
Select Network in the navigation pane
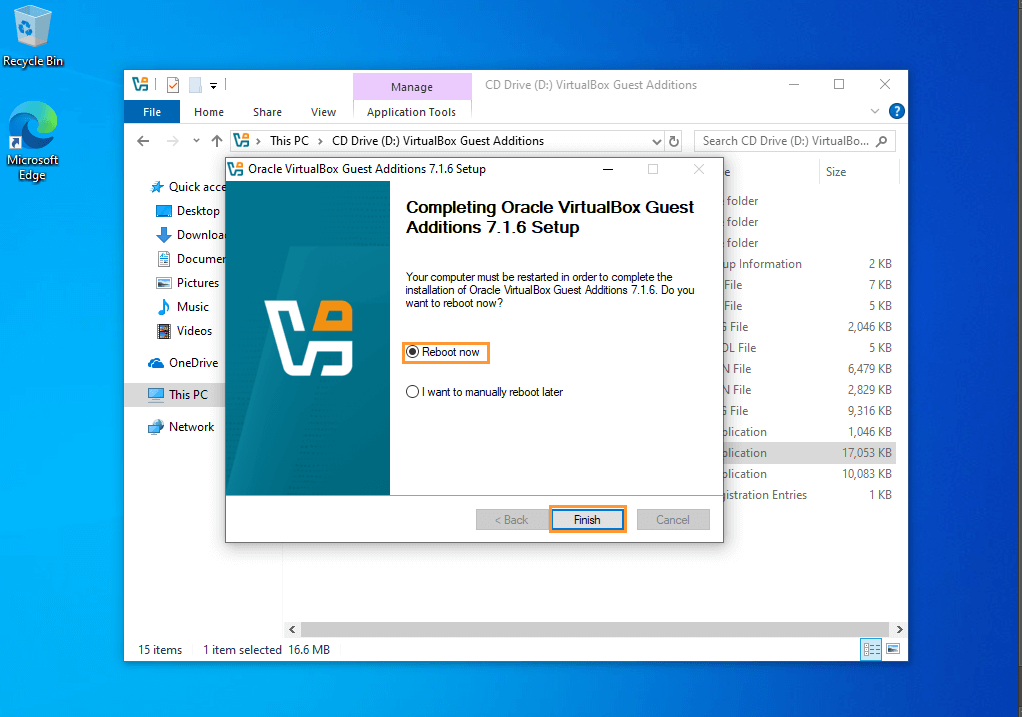tap(182, 427)
